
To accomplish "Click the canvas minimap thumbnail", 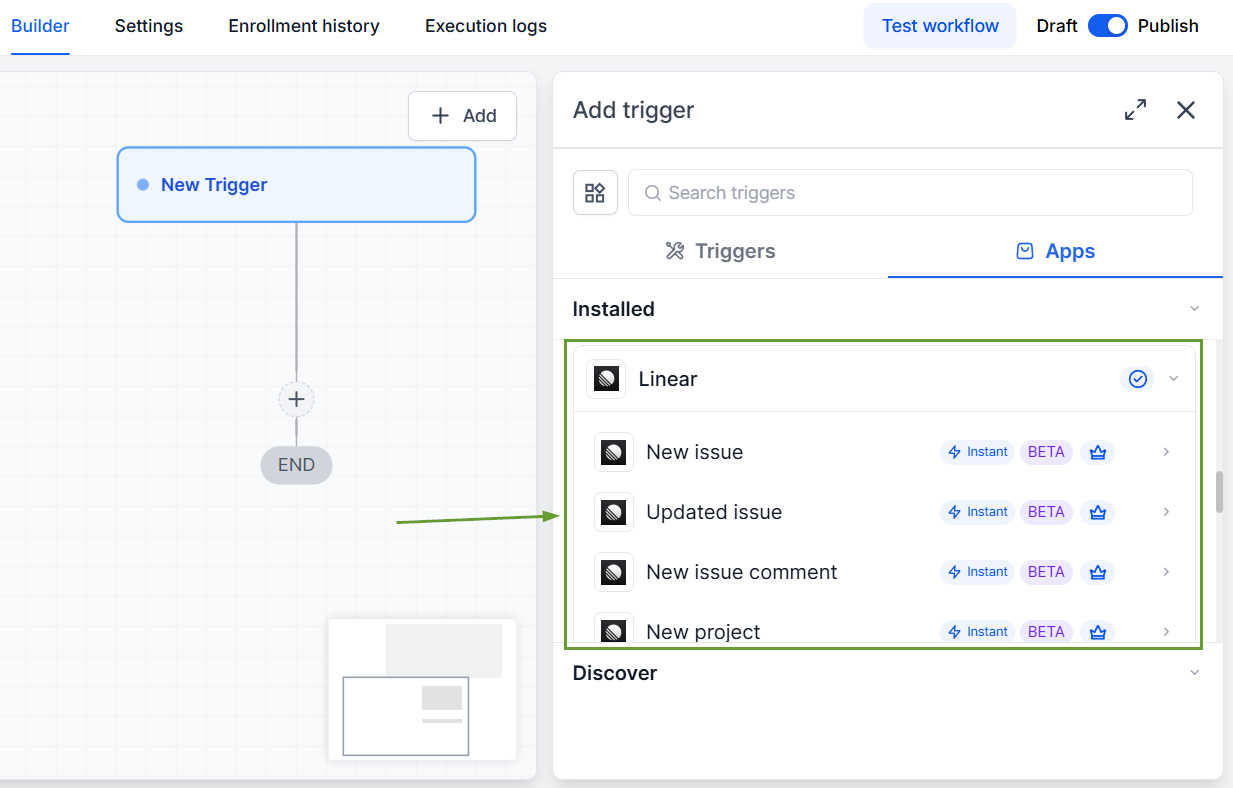I will (422, 689).
